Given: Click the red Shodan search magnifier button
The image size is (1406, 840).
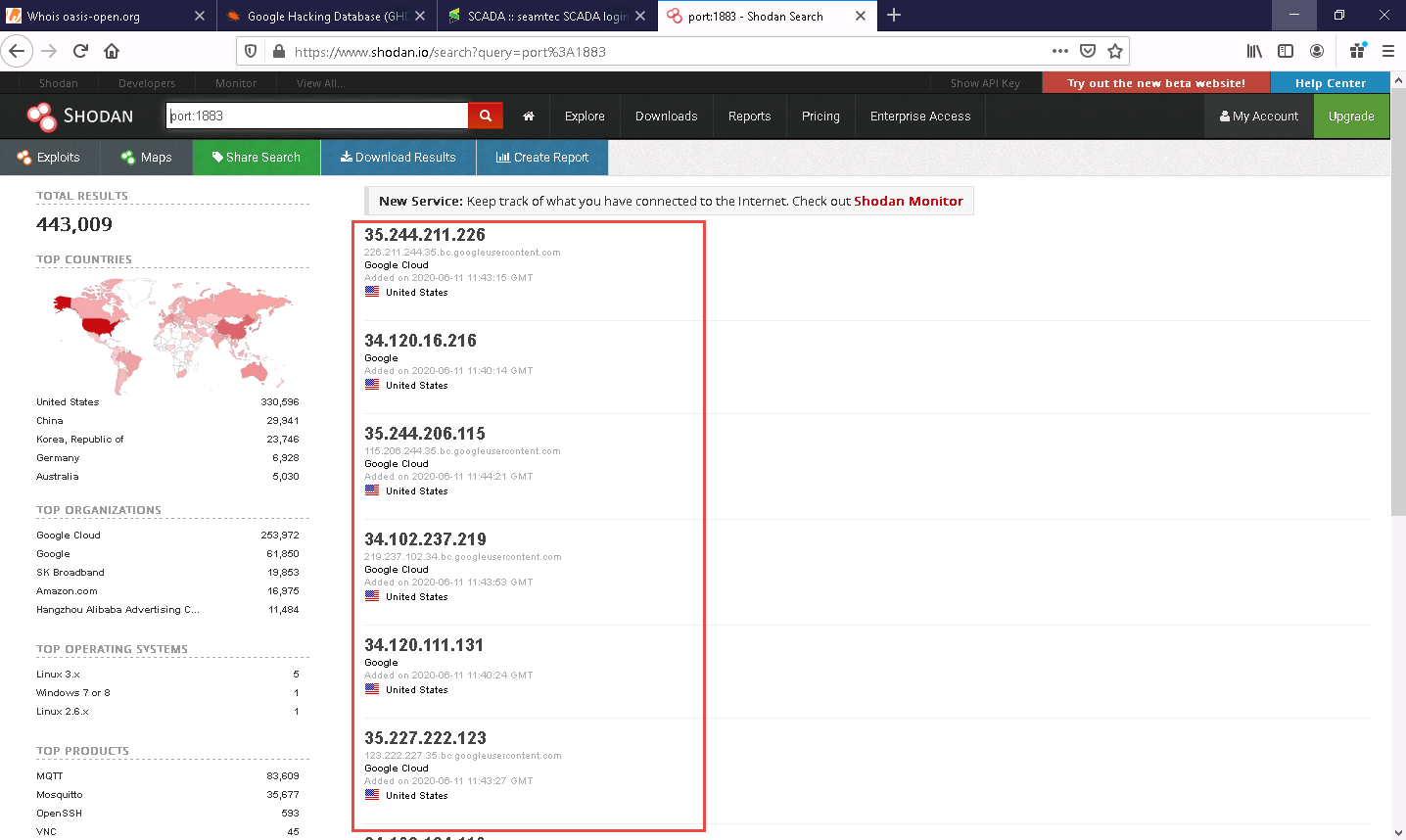Looking at the screenshot, I should [485, 116].
